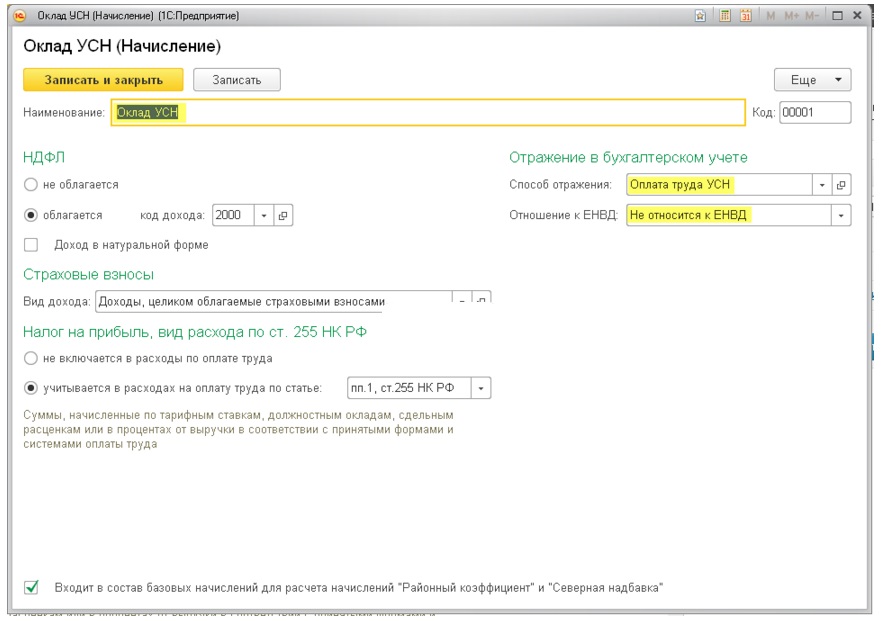882x621 pixels.
Task: Click the Наименование input field
Action: coord(428,112)
